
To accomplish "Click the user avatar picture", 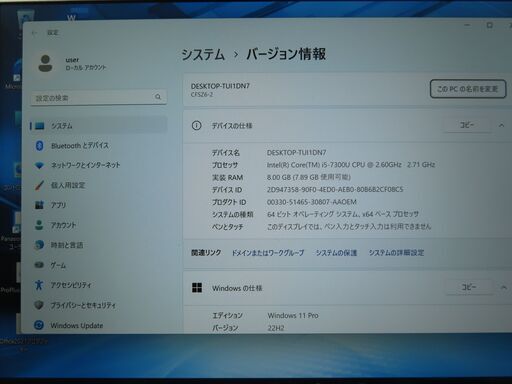I will click(x=45, y=64).
